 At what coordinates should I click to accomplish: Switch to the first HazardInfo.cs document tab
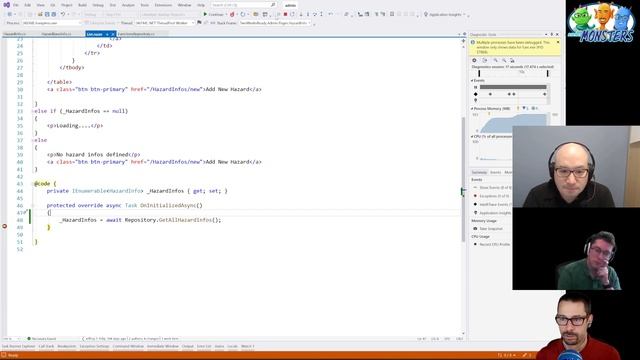[x=15, y=34]
